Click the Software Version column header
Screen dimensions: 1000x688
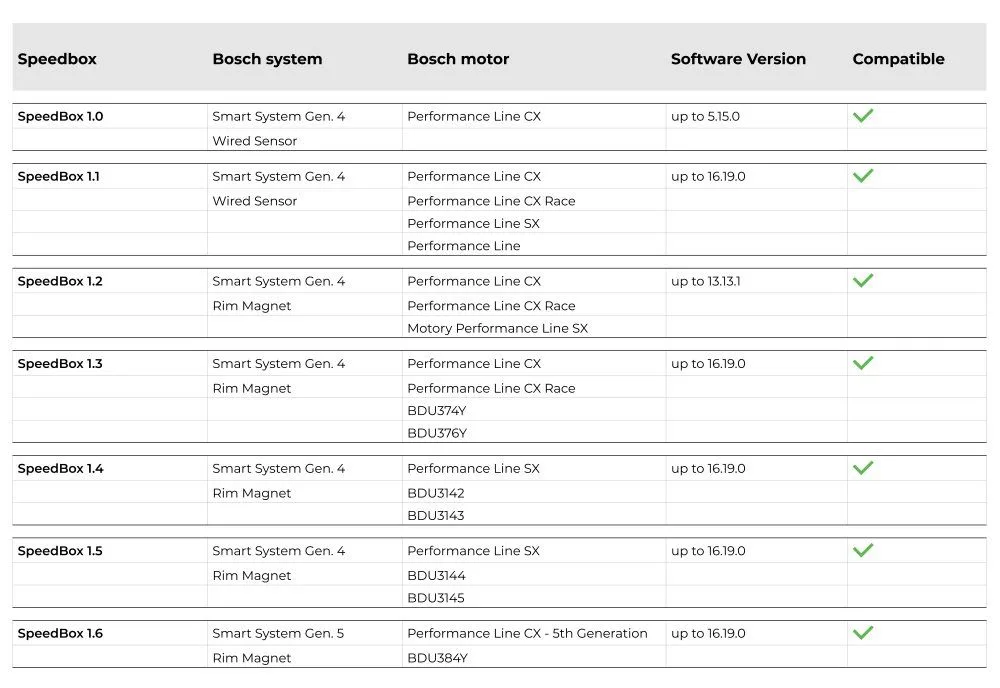coord(738,59)
